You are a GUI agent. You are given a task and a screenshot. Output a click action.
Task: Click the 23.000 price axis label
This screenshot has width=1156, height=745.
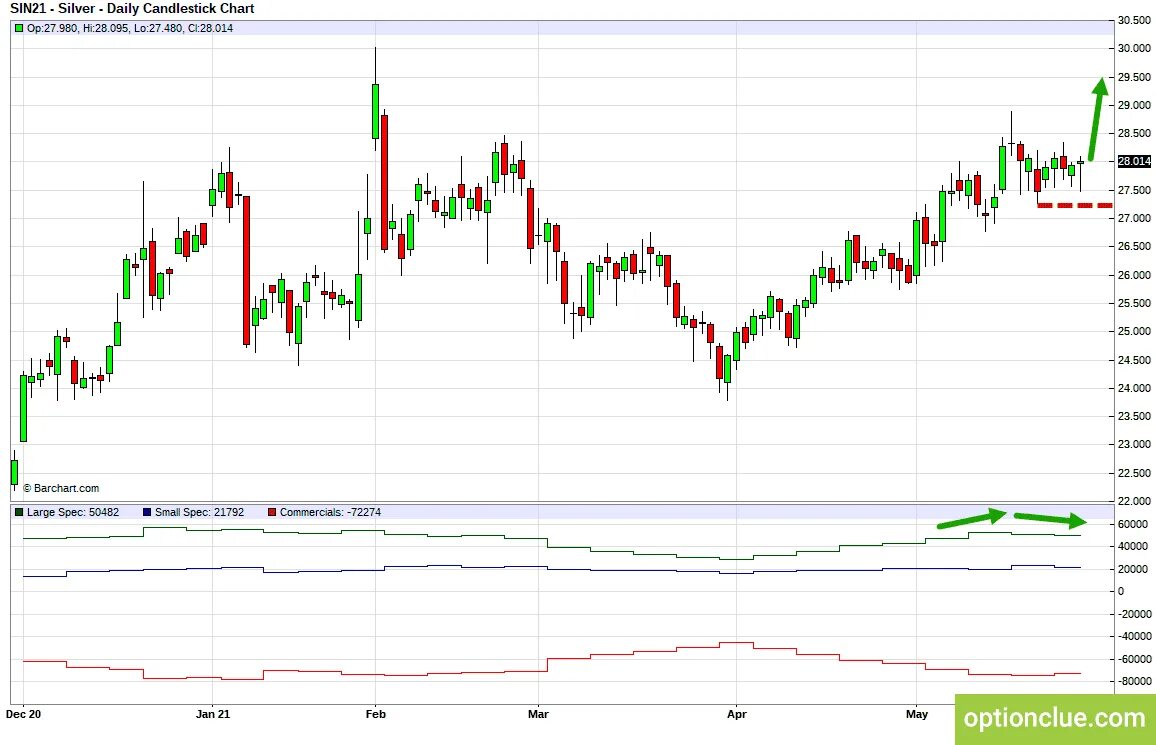1134,444
